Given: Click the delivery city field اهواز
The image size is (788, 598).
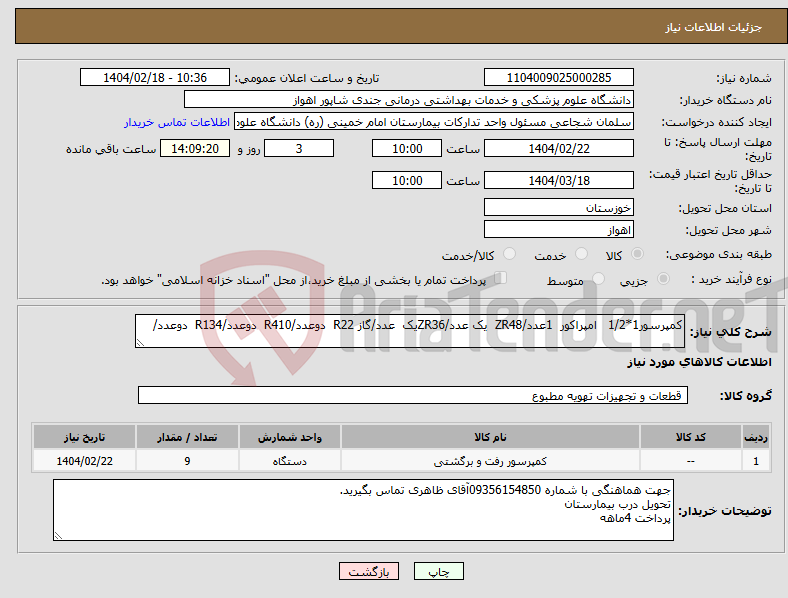Looking at the screenshot, I should [x=558, y=230].
